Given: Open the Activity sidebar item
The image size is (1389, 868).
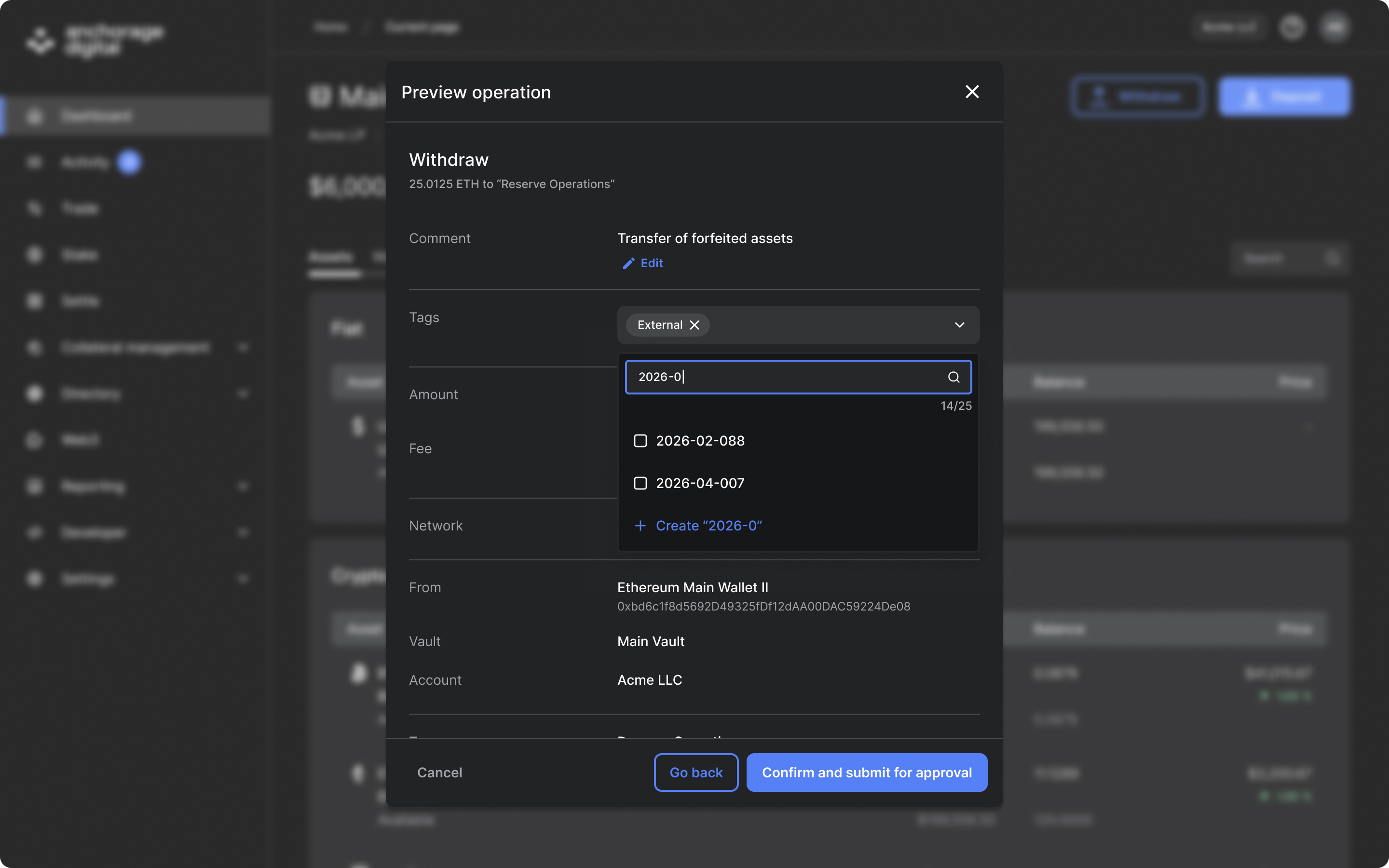Looking at the screenshot, I should 85,163.
